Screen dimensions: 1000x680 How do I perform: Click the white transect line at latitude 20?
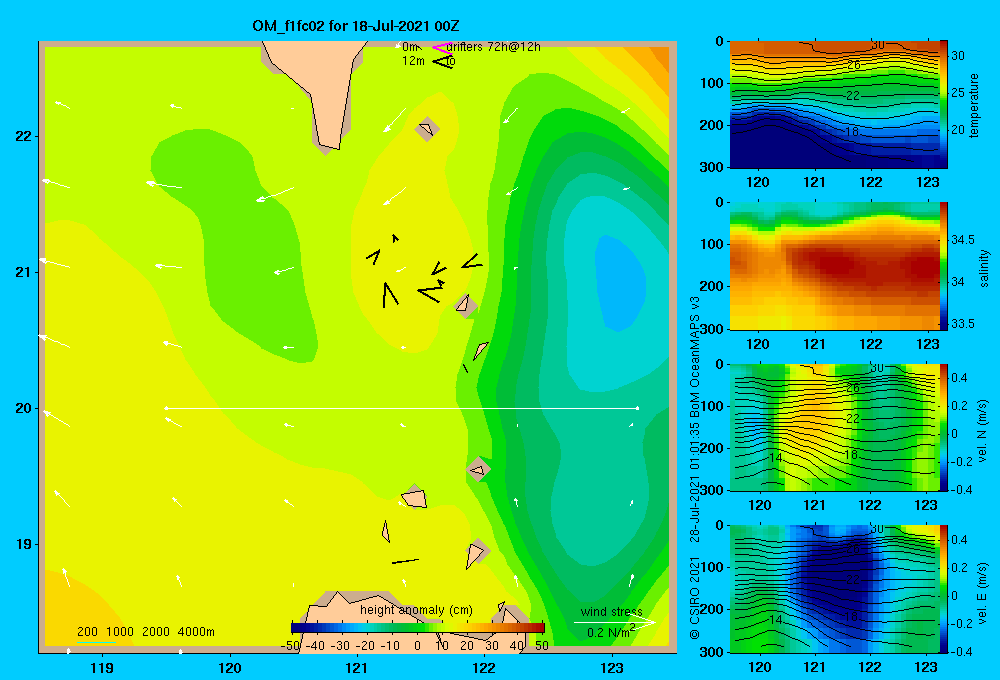(402, 408)
